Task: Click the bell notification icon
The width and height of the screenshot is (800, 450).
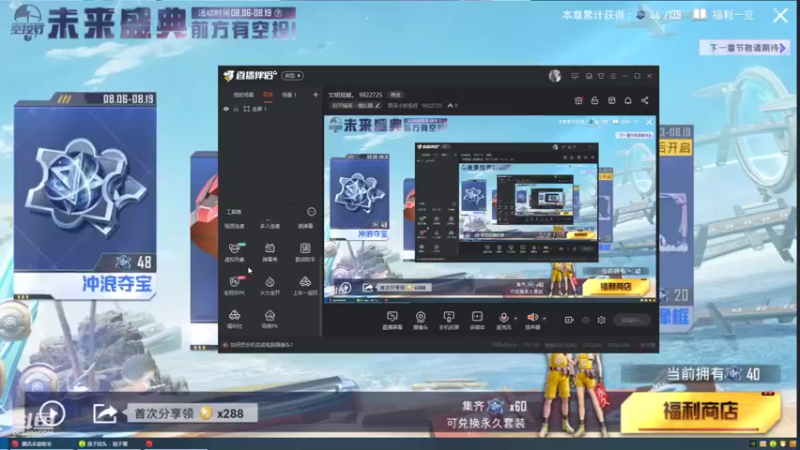Action: point(628,101)
